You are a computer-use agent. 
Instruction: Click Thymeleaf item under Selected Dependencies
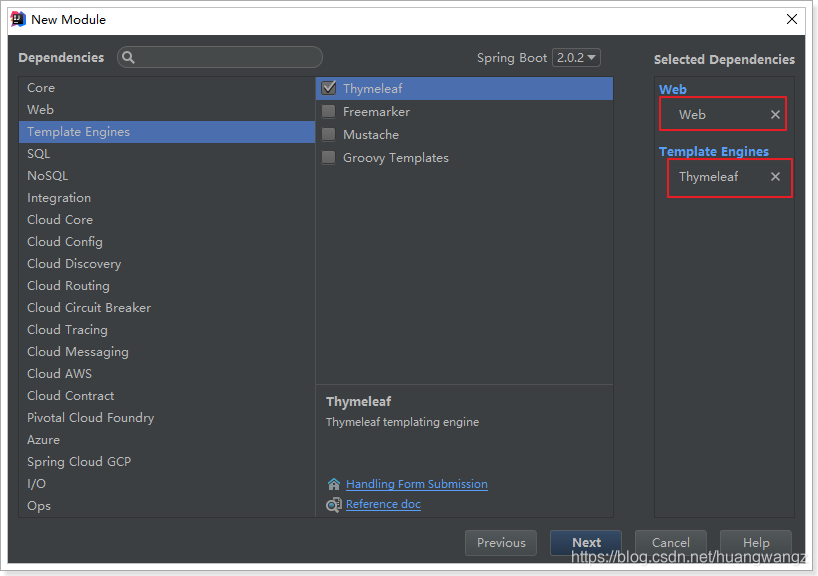click(x=708, y=177)
